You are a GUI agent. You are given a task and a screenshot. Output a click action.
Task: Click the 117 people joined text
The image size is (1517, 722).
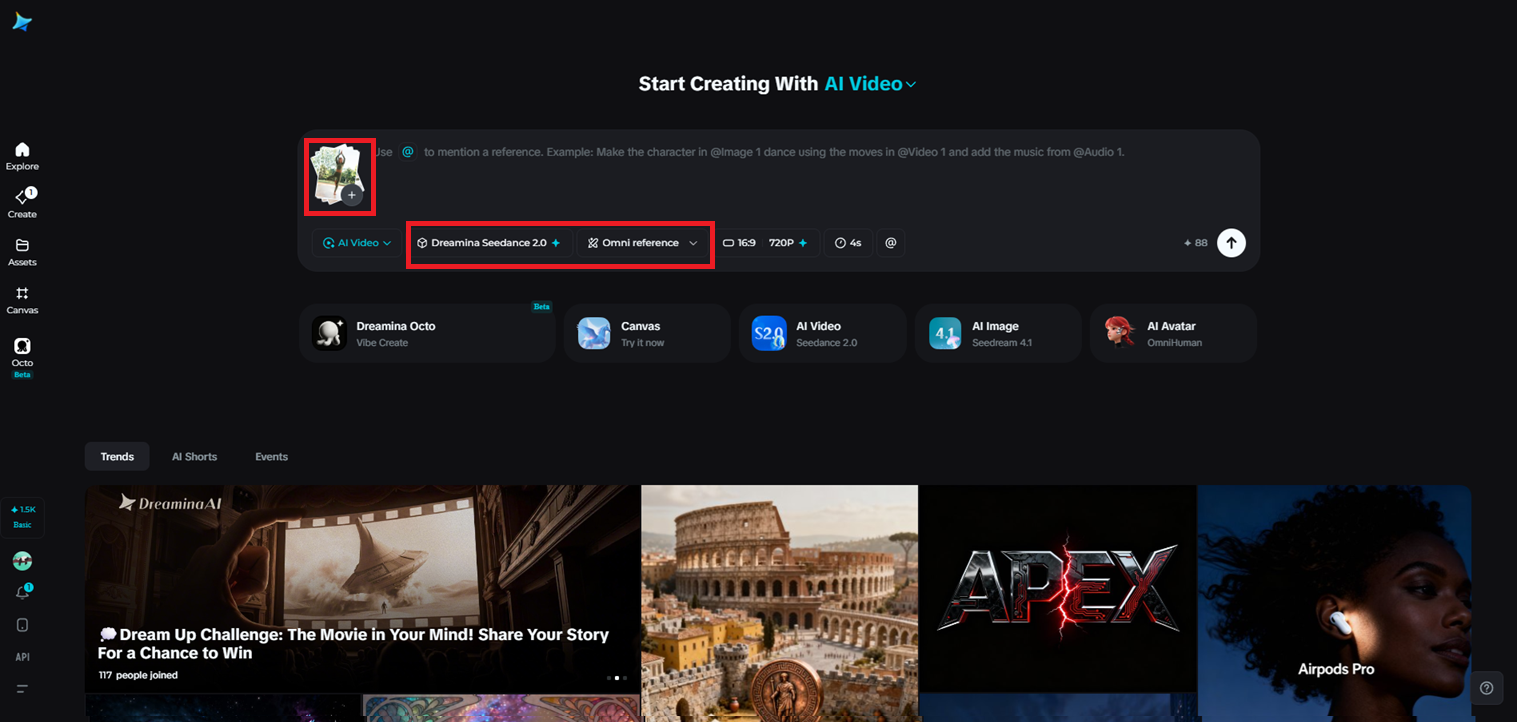pyautogui.click(x=138, y=675)
